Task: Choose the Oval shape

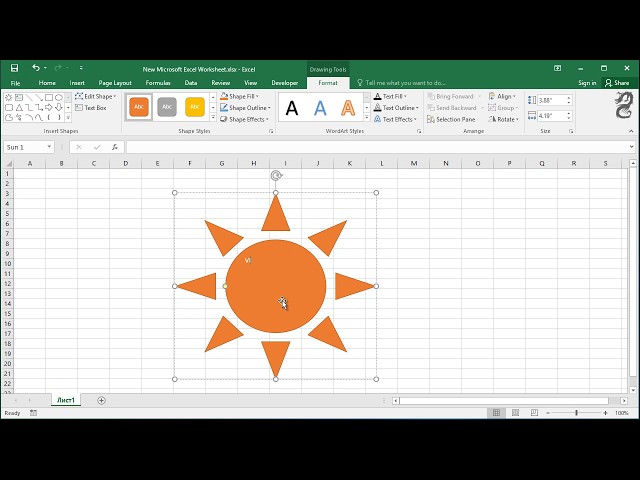Action: point(59,98)
